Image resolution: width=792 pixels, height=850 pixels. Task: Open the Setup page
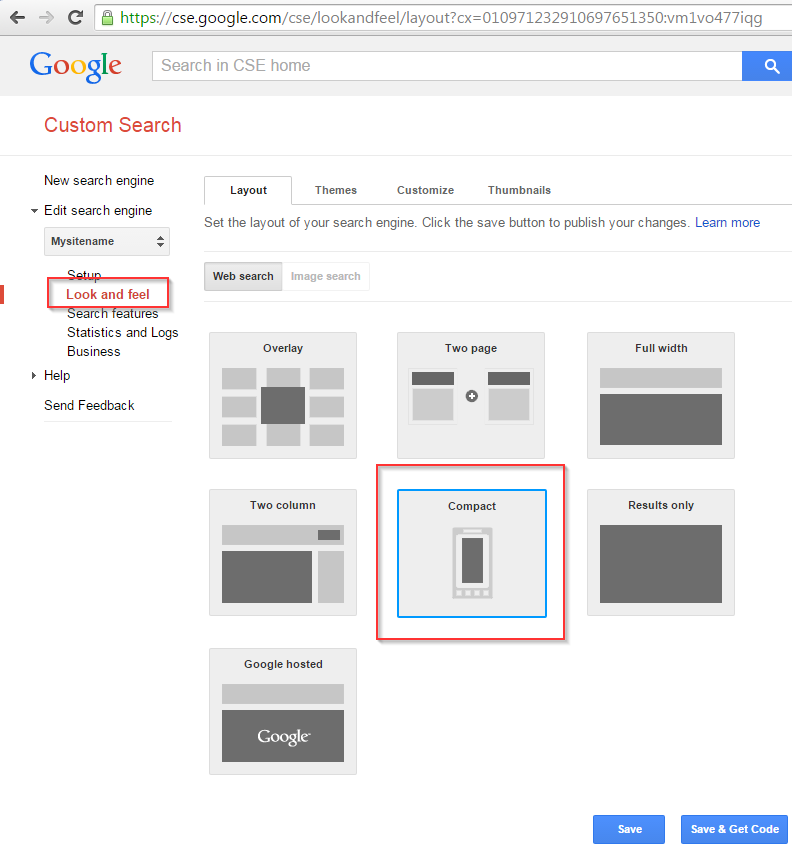84,275
